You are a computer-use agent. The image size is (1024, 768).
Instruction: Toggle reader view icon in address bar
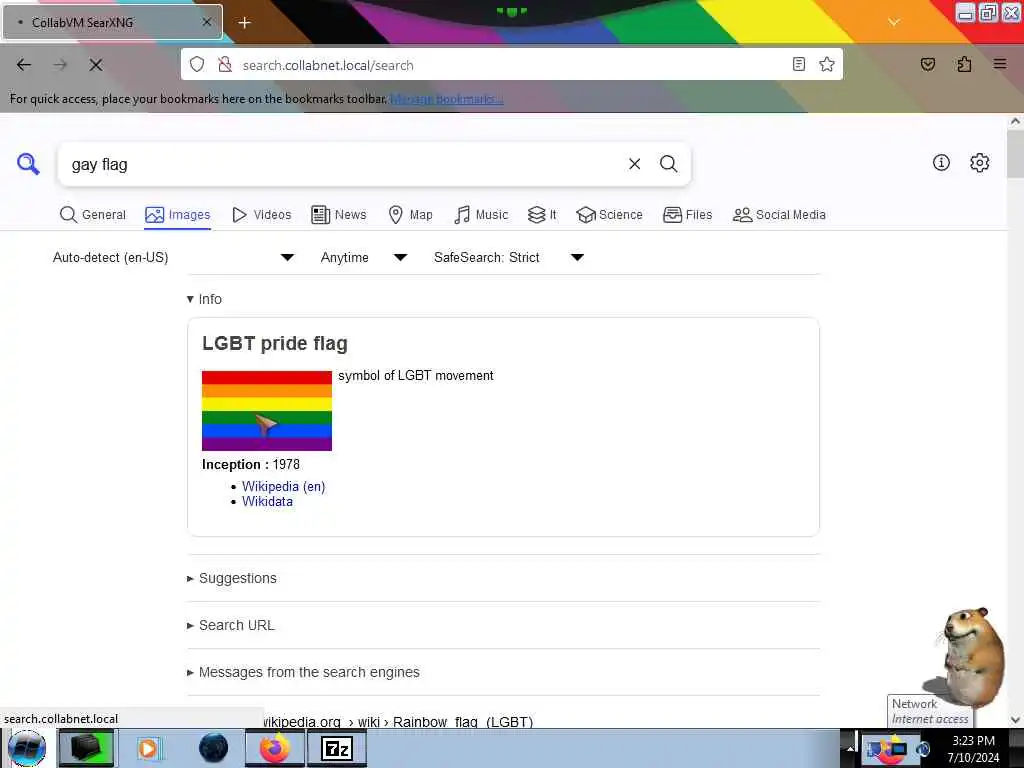coord(798,64)
